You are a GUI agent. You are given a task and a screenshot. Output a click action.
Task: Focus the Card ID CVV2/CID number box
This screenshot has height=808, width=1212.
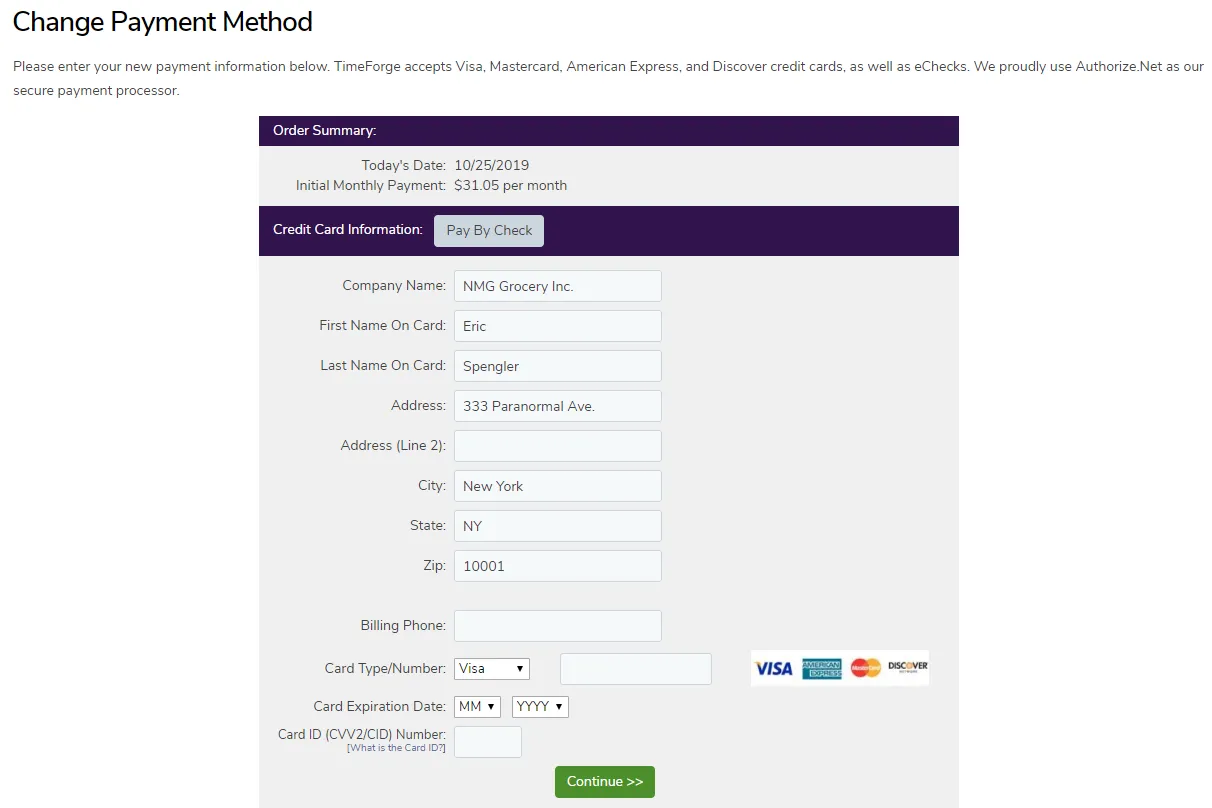(488, 742)
